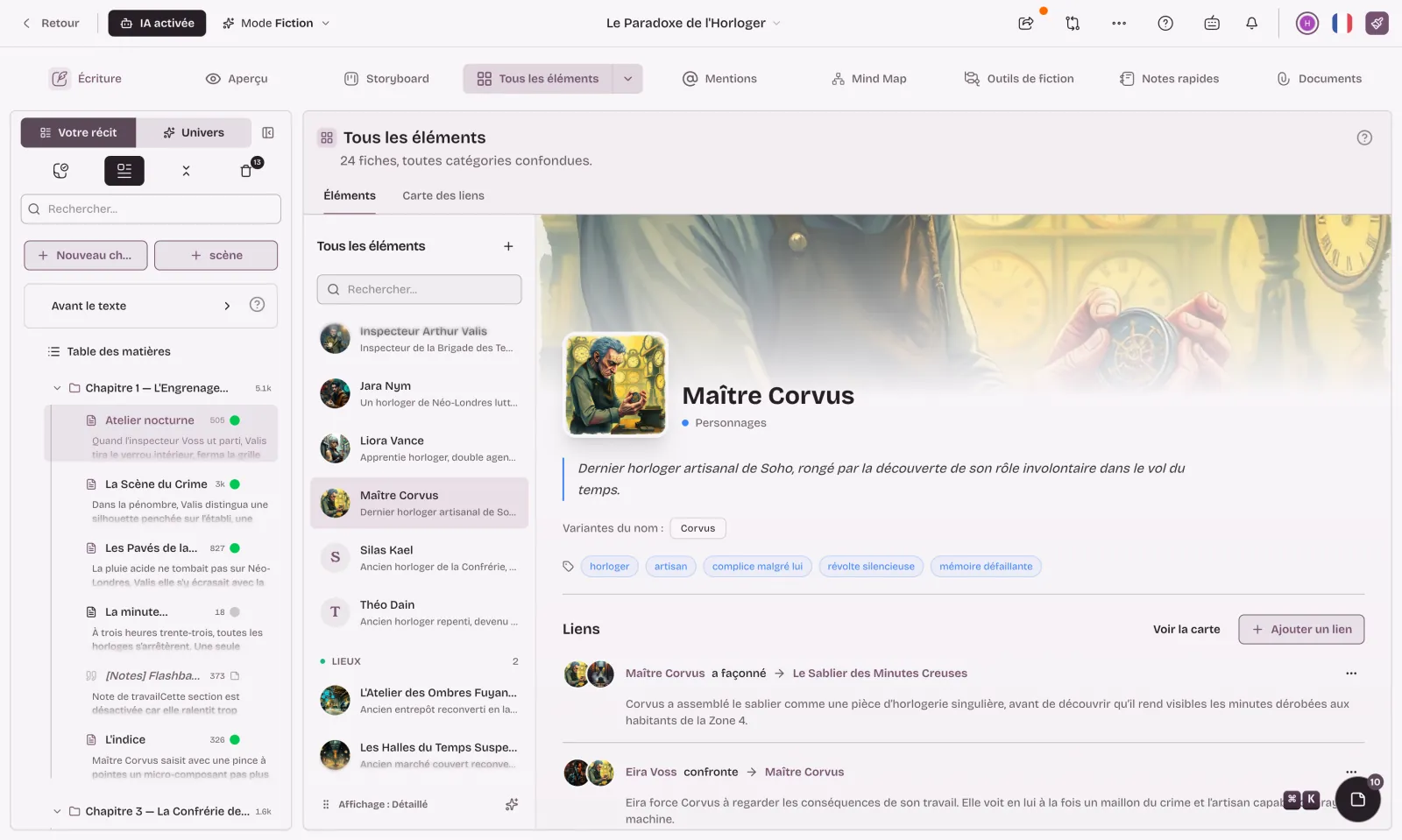Click AI sparkle icon beside Affichage

[x=512, y=804]
